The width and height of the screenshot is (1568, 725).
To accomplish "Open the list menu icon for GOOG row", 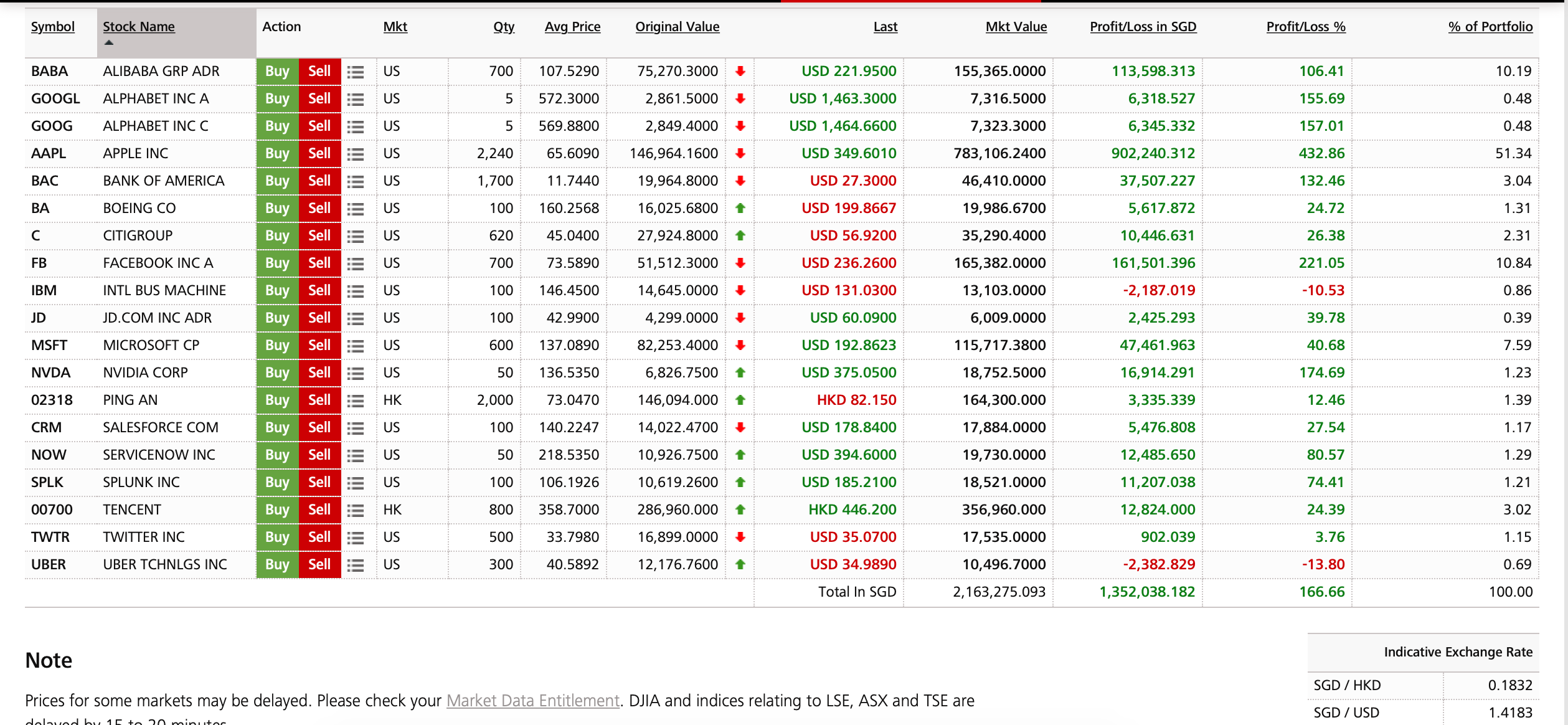I will (x=356, y=126).
